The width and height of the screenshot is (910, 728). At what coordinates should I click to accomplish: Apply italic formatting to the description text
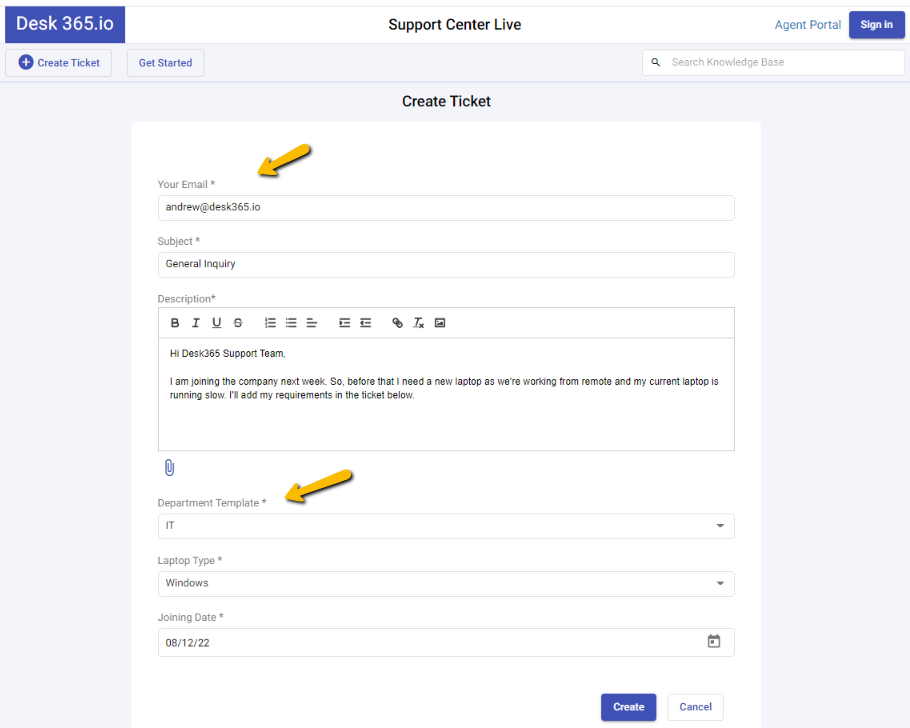196,322
